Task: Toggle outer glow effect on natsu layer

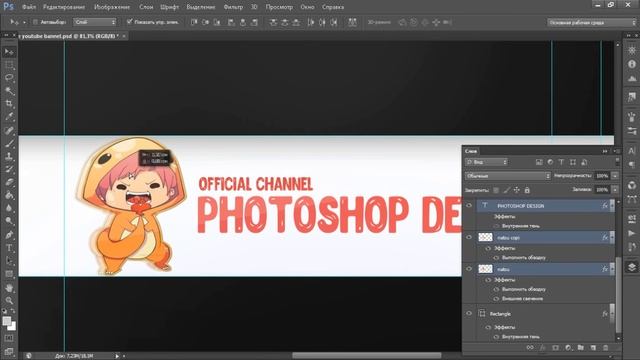Action: tap(496, 299)
